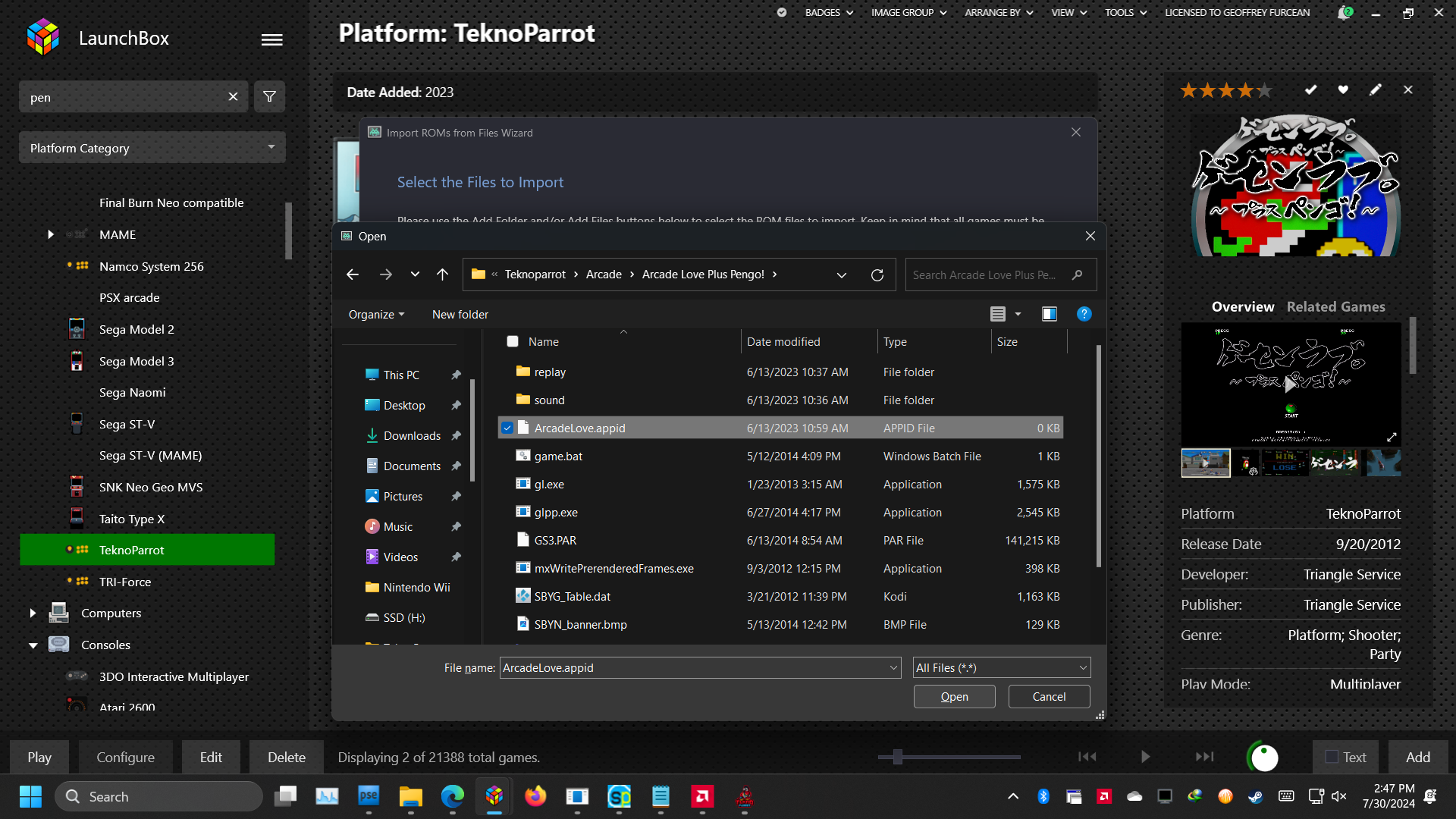Select the Overview tab

pos(1243,306)
